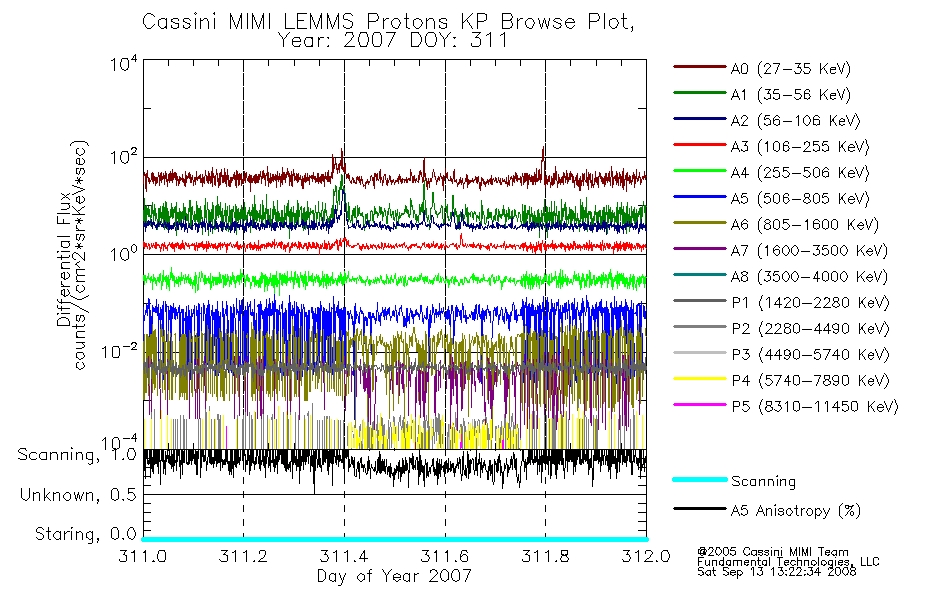This screenshot has height=600, width=950.
Task: Click the 10^0 y-axis tick label
Action: [124, 255]
